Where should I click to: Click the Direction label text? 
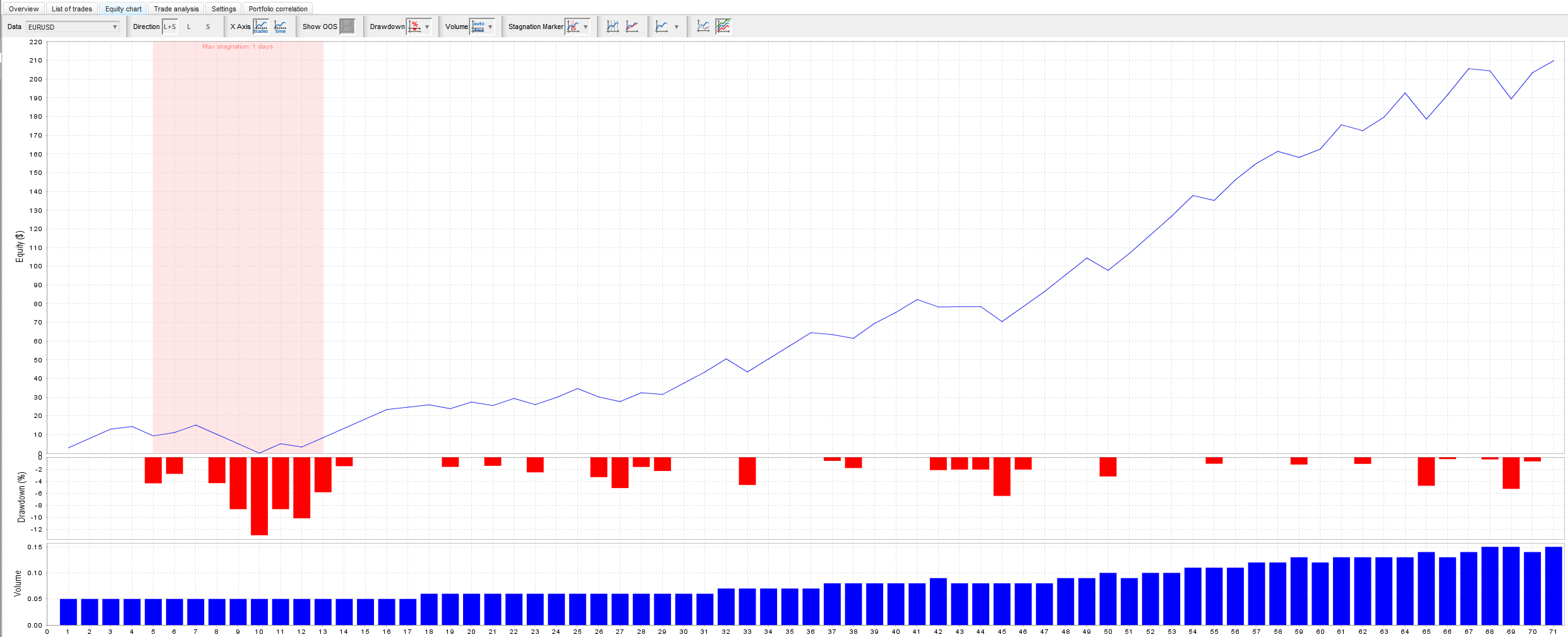tap(146, 27)
